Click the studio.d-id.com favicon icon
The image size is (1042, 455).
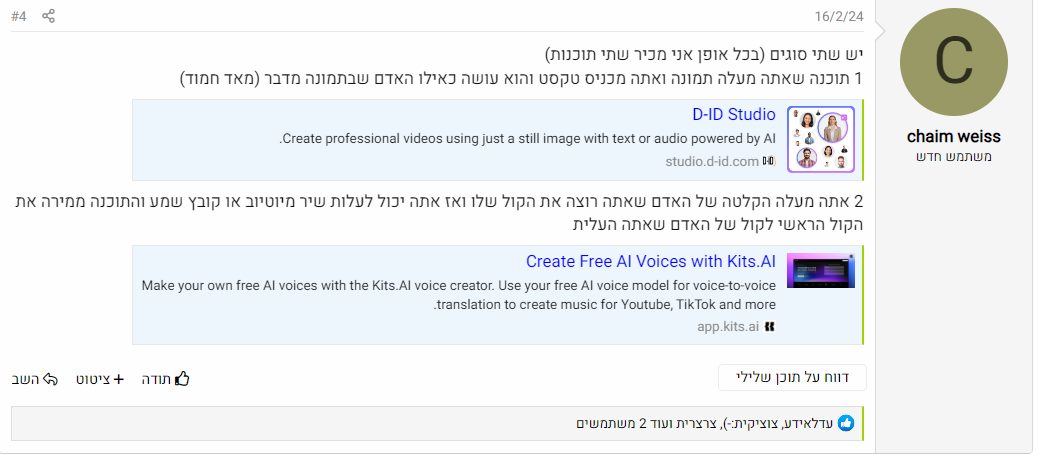[x=769, y=161]
